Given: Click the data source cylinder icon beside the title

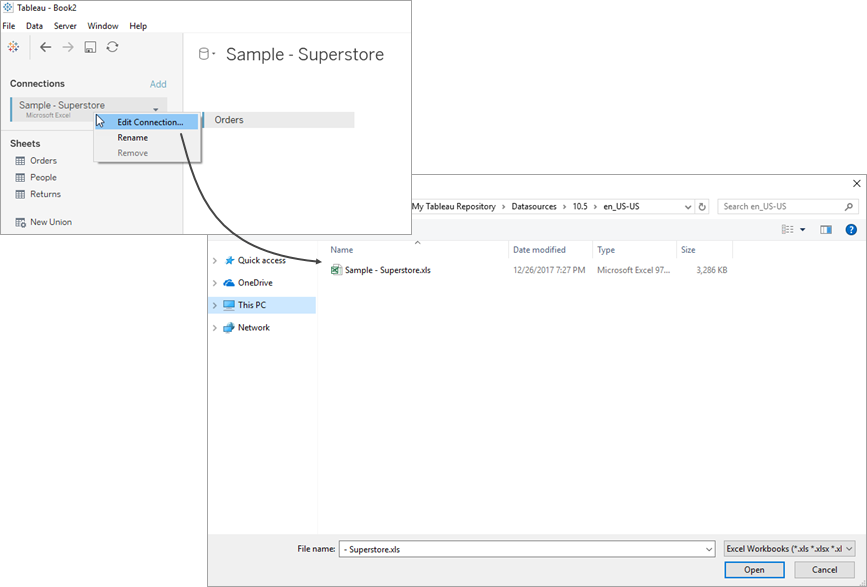Looking at the screenshot, I should click(x=204, y=54).
